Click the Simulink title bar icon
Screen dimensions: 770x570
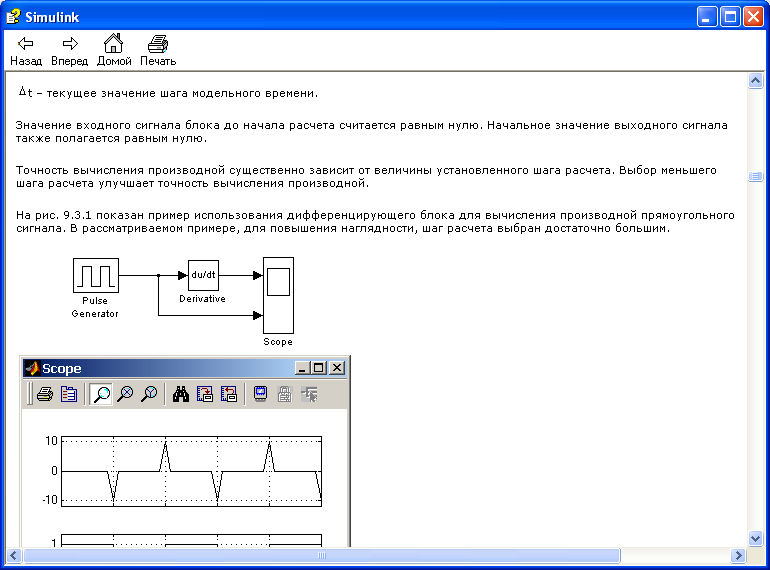14,17
